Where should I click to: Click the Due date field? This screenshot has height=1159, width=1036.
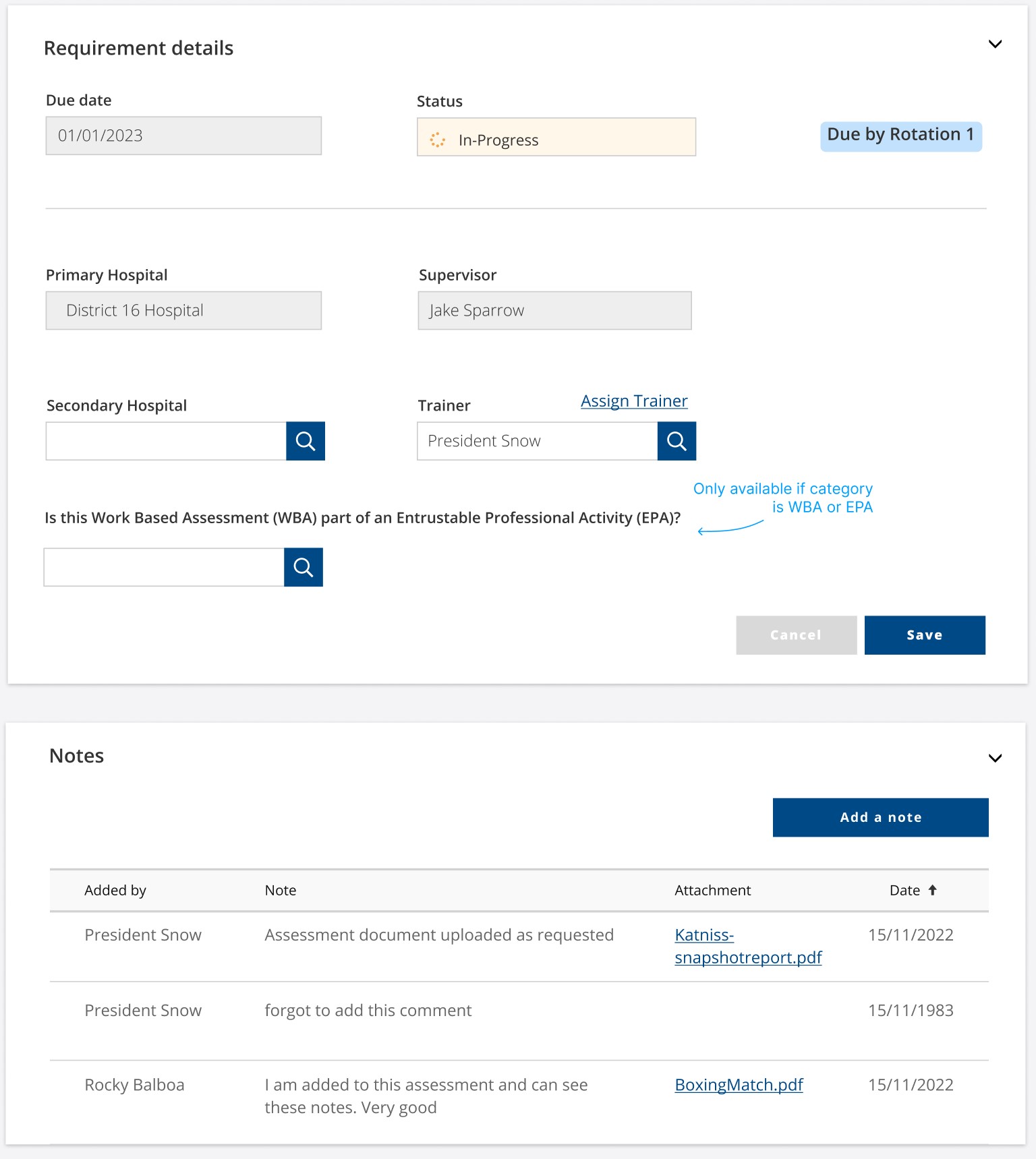pyautogui.click(x=183, y=136)
